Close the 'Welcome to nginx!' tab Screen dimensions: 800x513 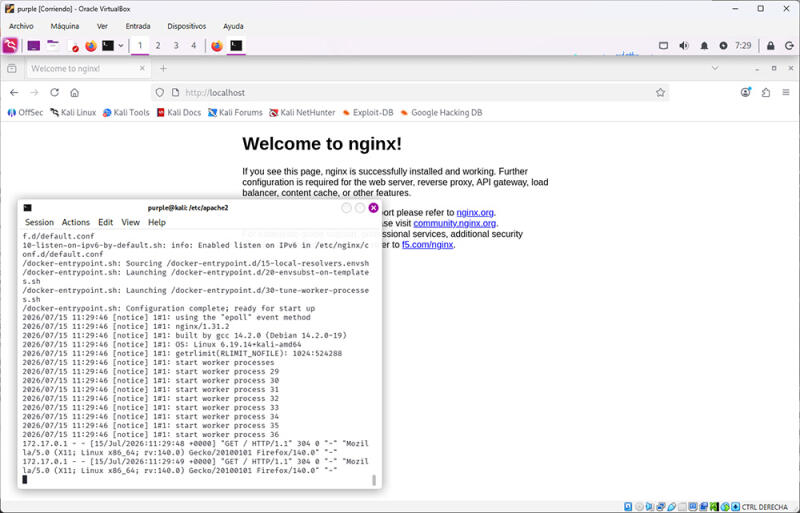tap(142, 68)
